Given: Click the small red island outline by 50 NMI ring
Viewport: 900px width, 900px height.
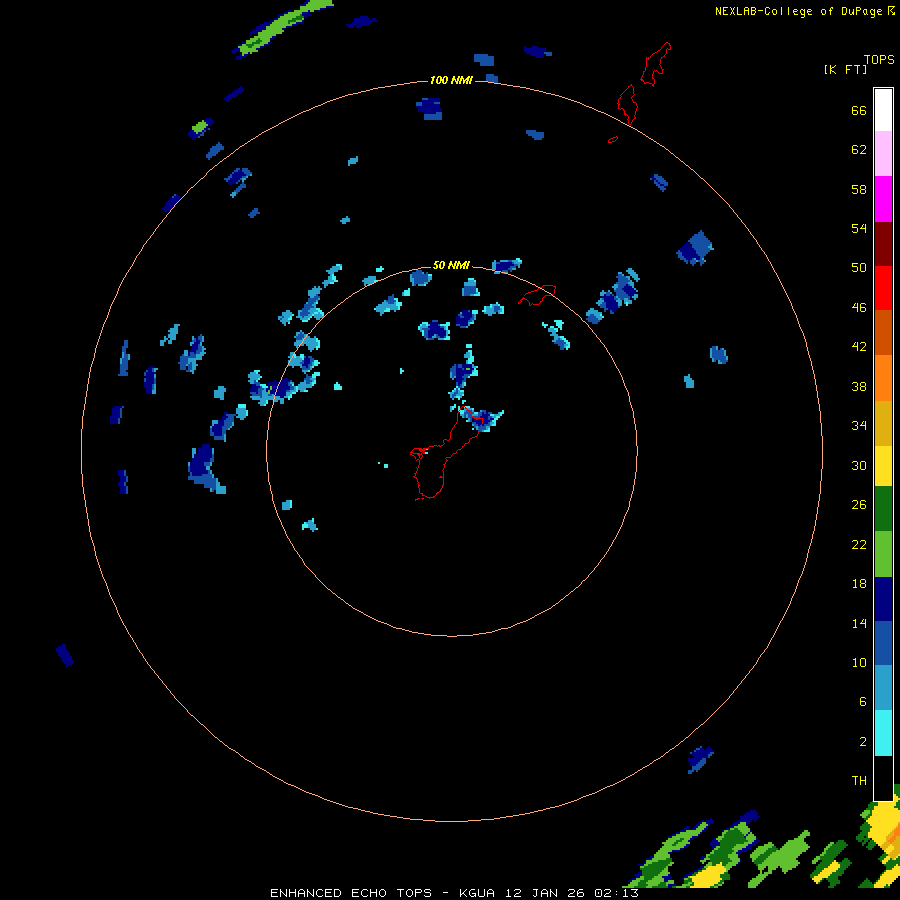Looking at the screenshot, I should 537,295.
